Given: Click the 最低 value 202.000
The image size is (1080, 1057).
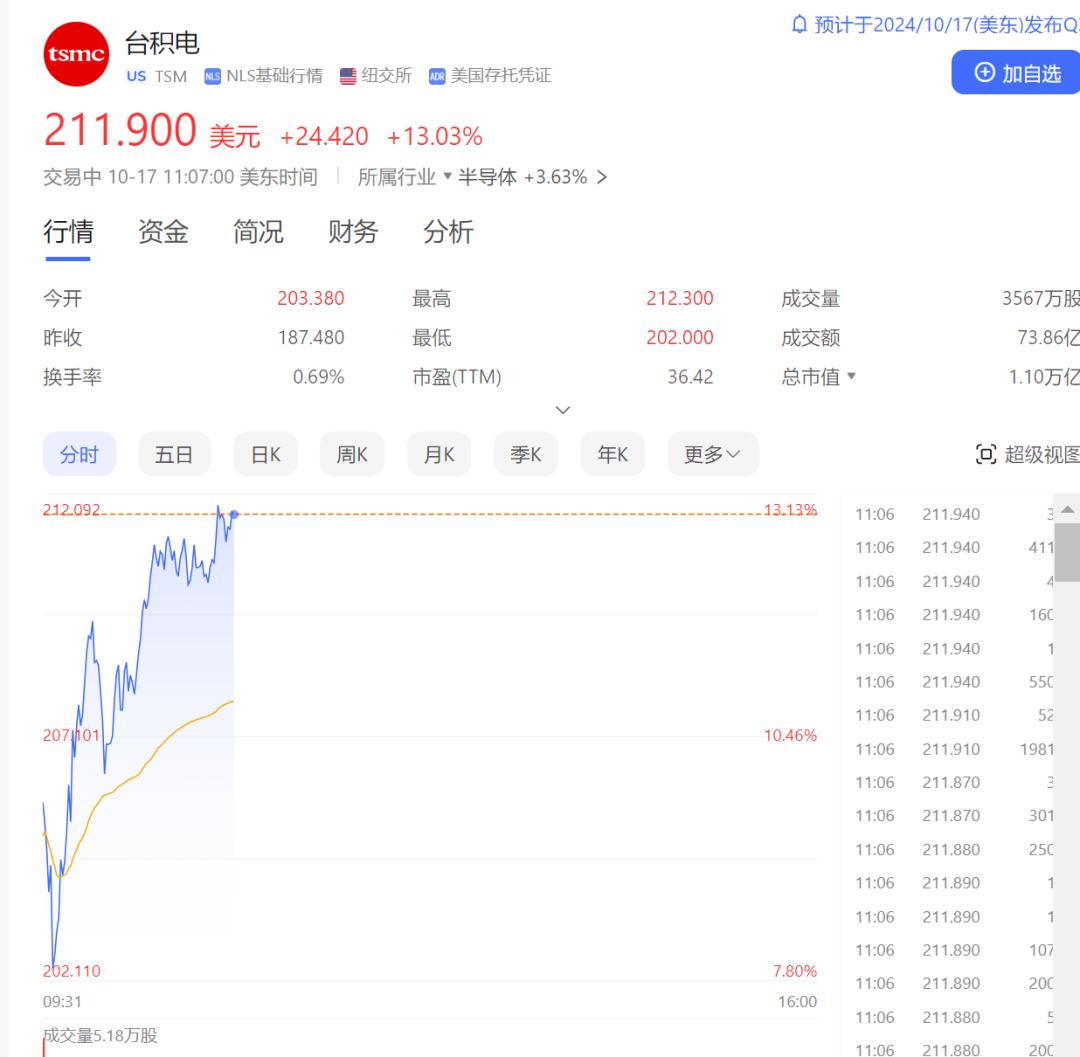Looking at the screenshot, I should click(680, 337).
